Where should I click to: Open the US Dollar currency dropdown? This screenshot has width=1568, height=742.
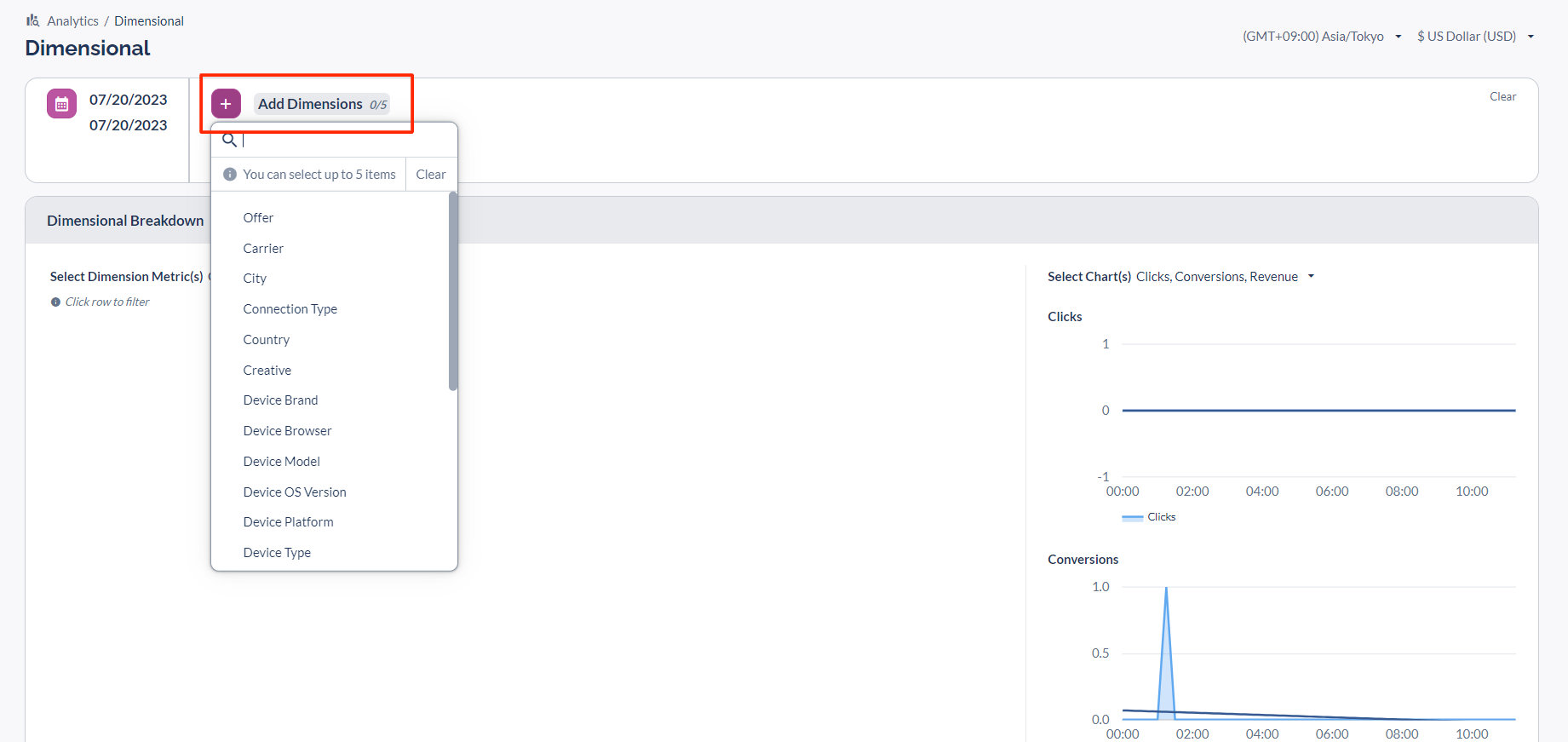1474,37
